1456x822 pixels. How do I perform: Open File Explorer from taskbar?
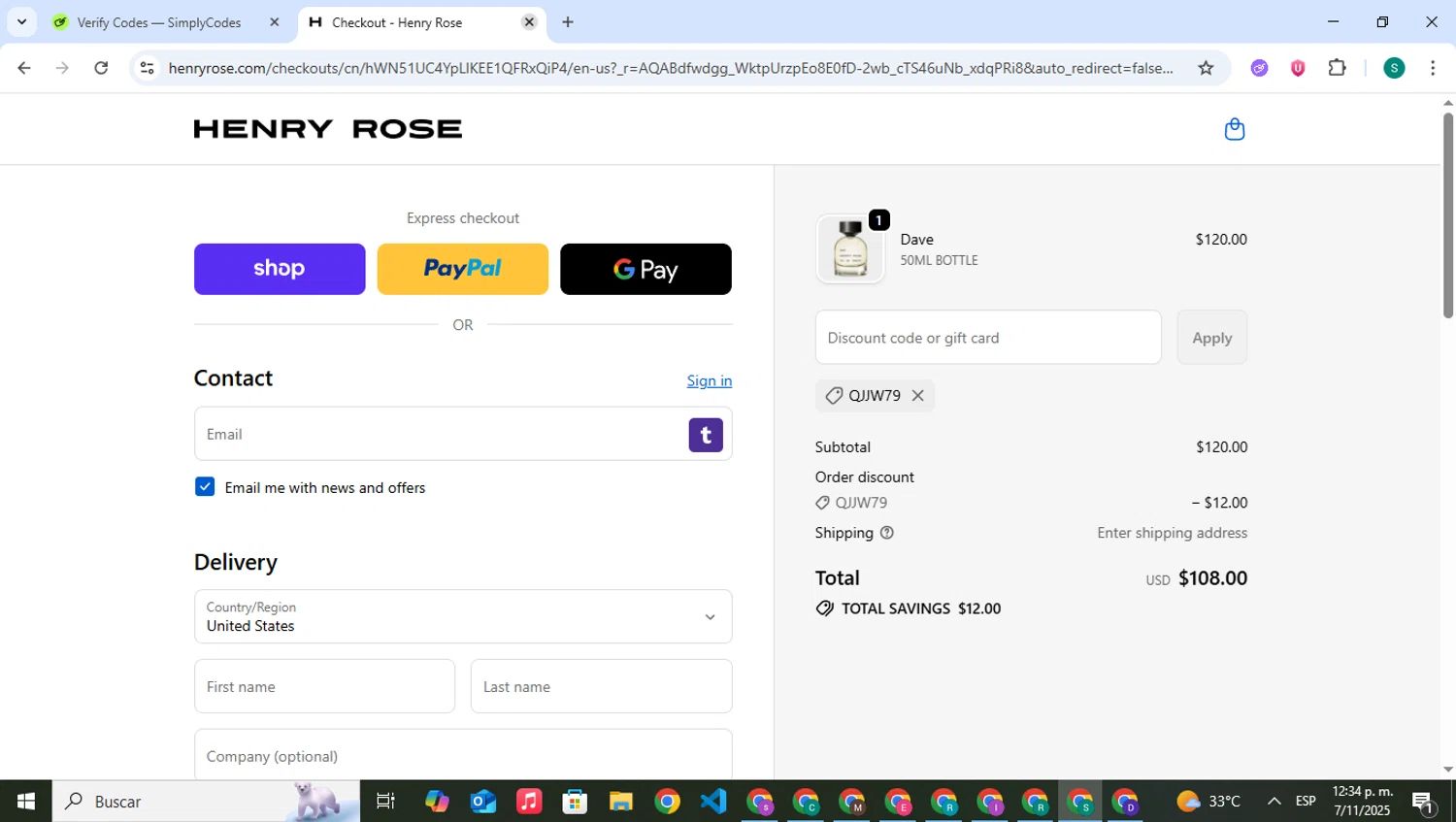621,802
